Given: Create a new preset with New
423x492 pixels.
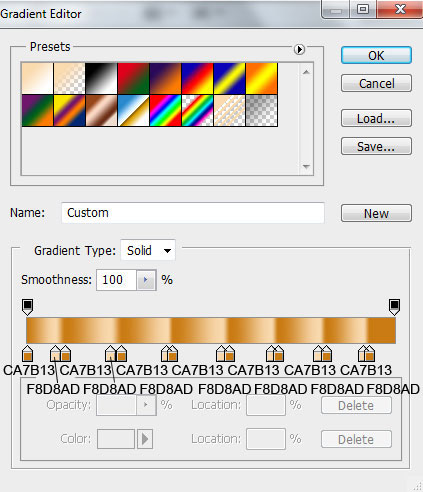Looking at the screenshot, I should coord(376,213).
